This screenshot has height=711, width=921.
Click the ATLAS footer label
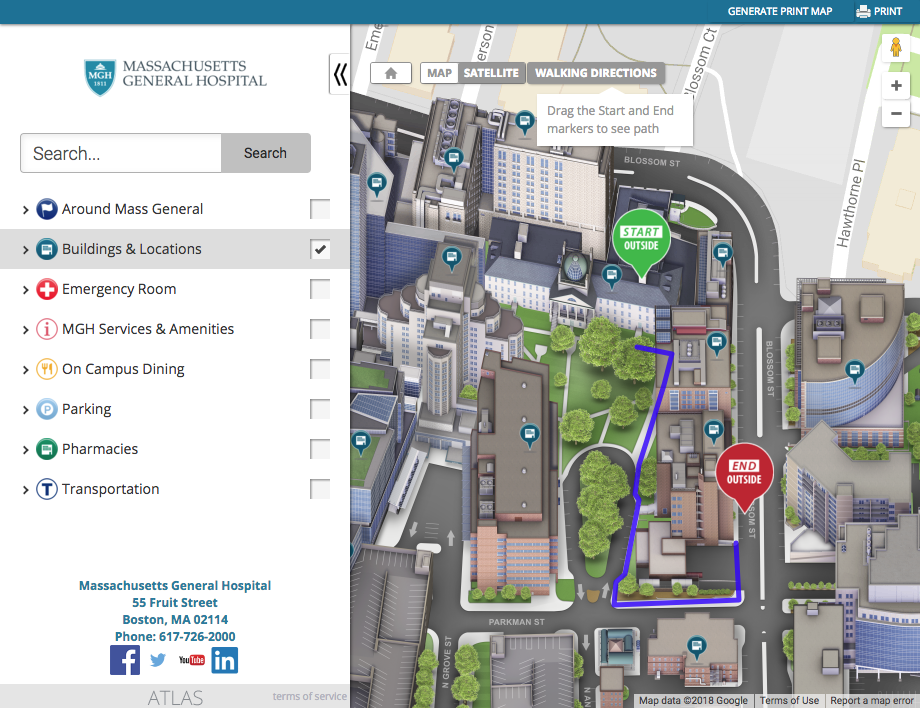[x=175, y=697]
